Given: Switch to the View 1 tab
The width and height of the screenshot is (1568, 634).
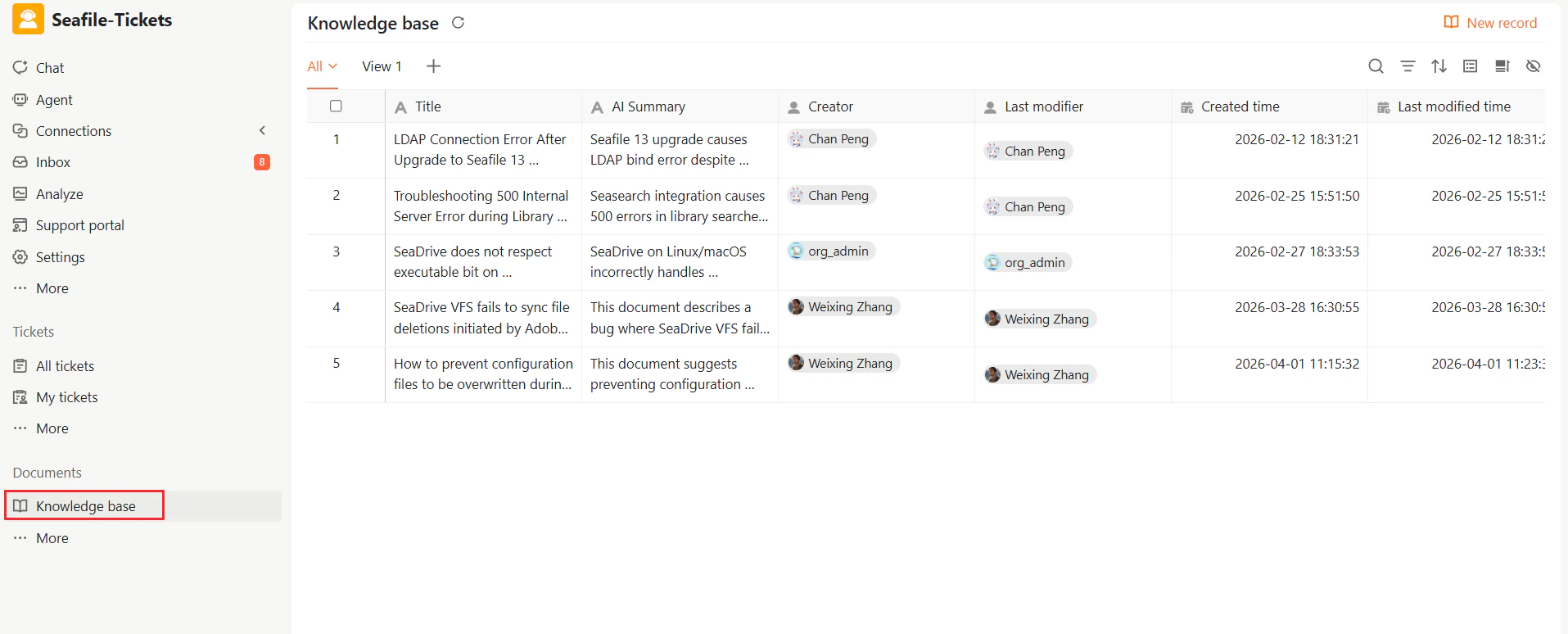Looking at the screenshot, I should (382, 66).
